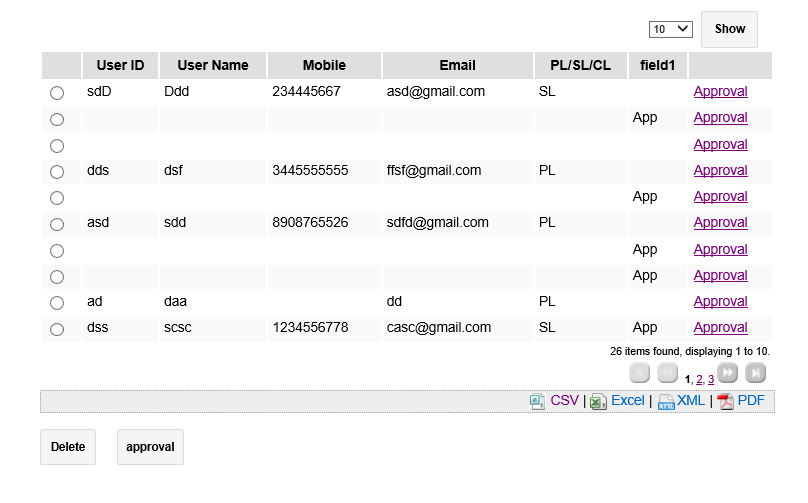The width and height of the screenshot is (808, 503).
Task: Select the radio button for user dds
Action: click(x=57, y=172)
